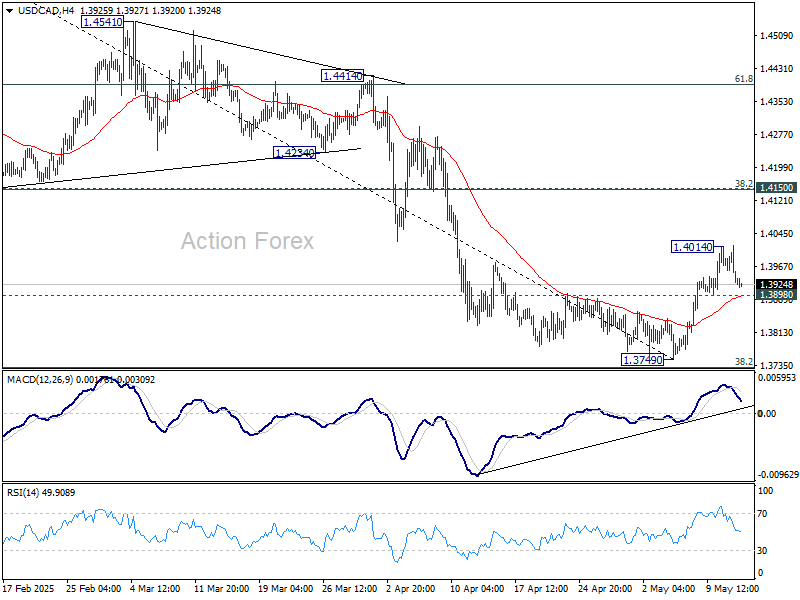Select the 38.2 label above 1.41500 line
Image resolution: width=800 pixels, height=600 pixels.
tap(743, 183)
